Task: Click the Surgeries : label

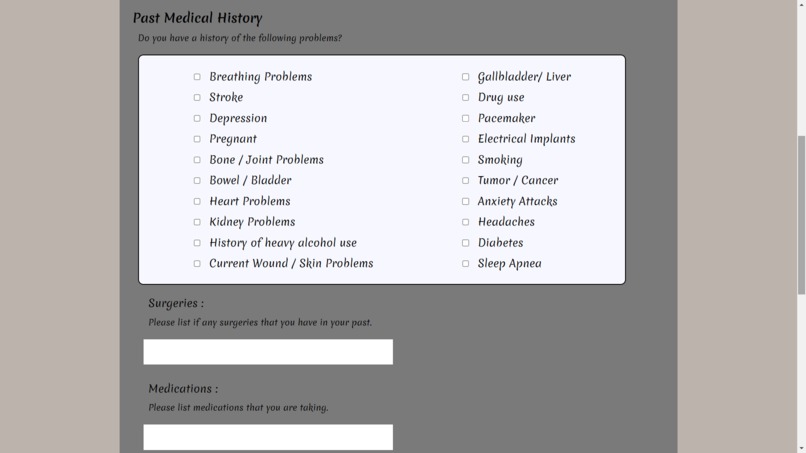Action: (x=176, y=303)
